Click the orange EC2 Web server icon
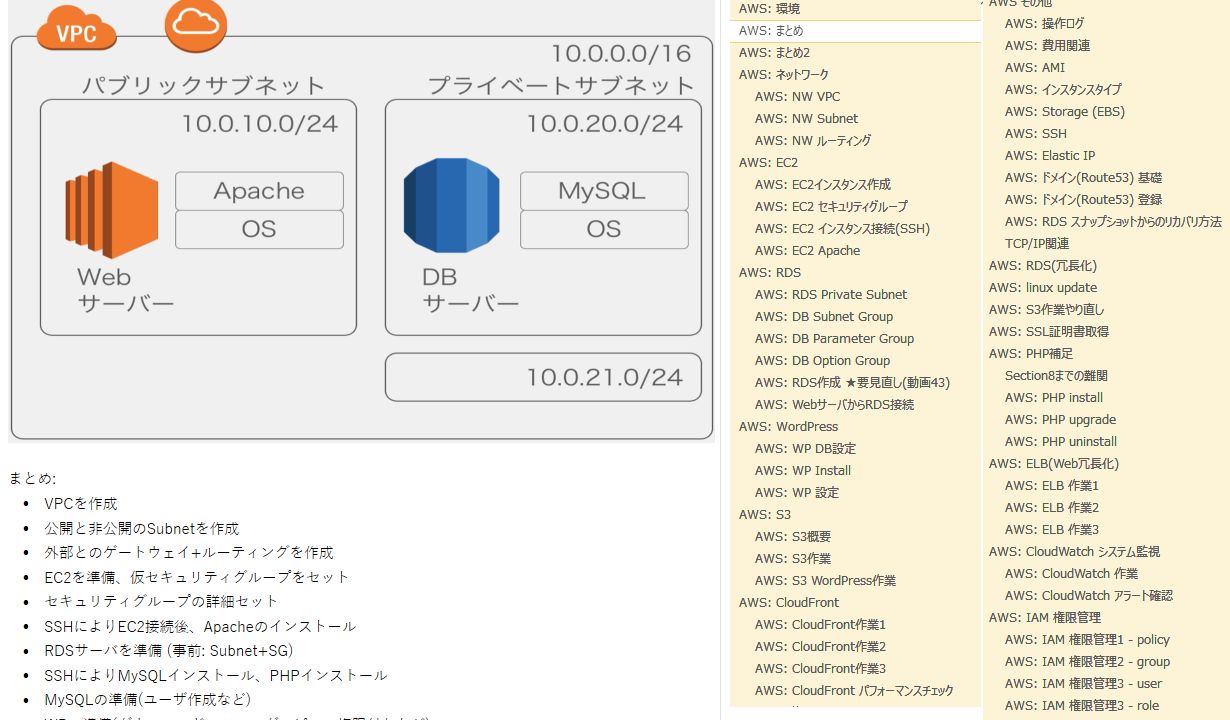1230x720 pixels. pyautogui.click(x=112, y=210)
